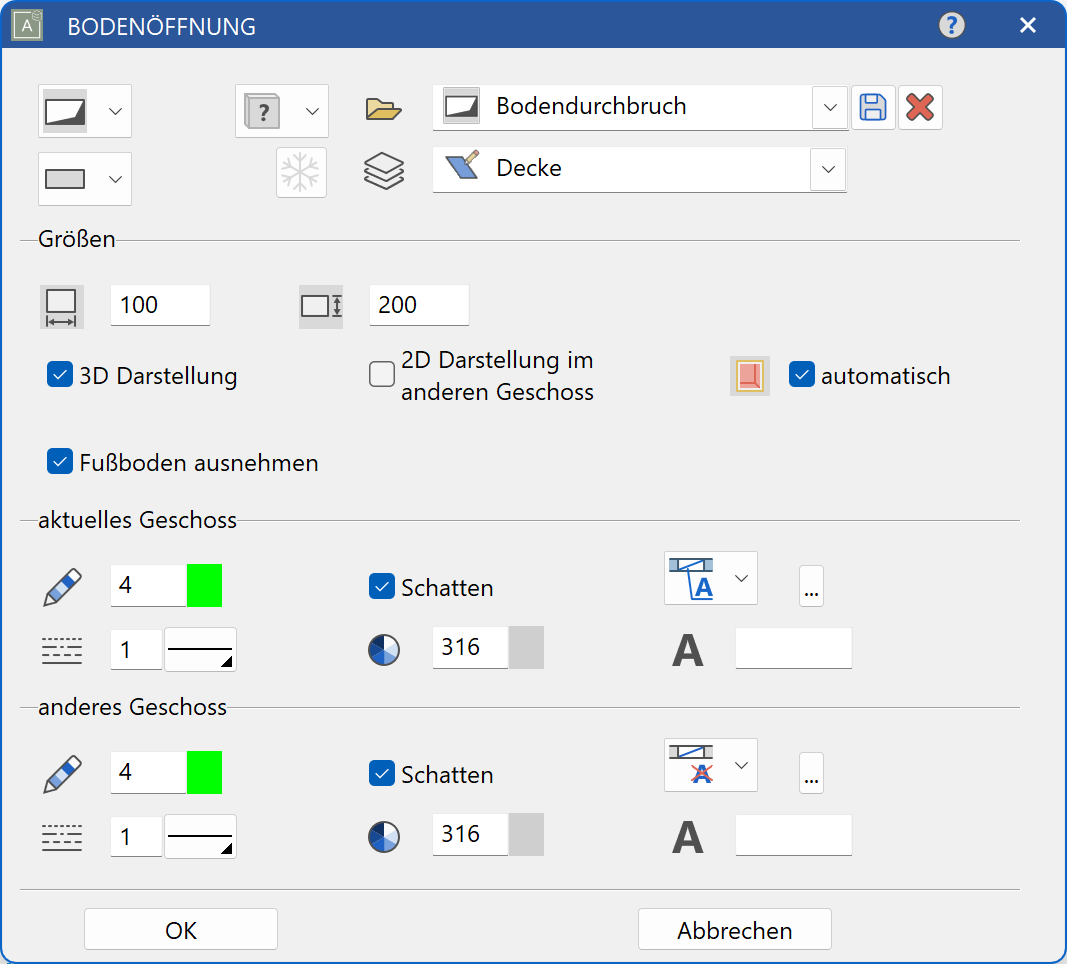Close the Bodenöffnung dialog
The width and height of the screenshot is (1067, 964).
click(x=1028, y=26)
